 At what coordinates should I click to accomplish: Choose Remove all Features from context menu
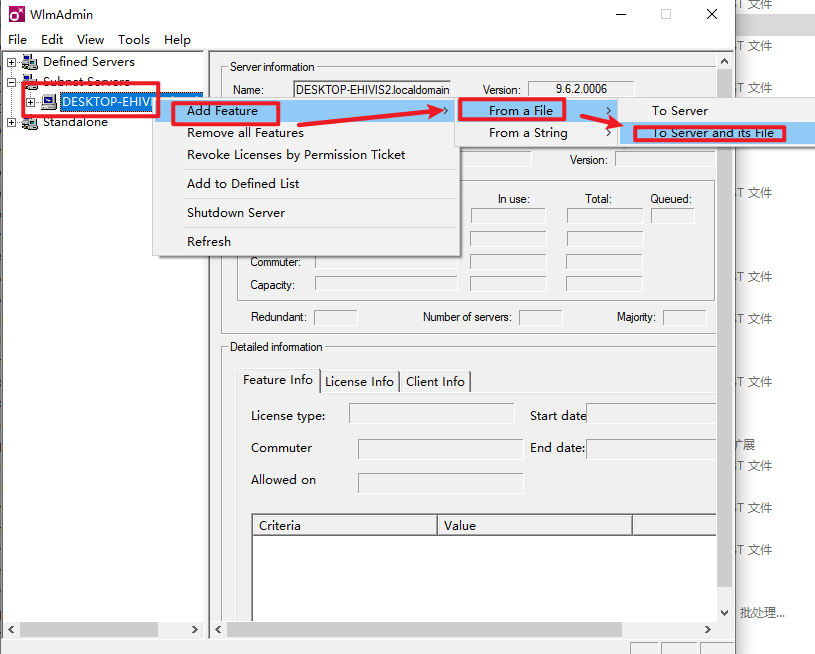245,133
